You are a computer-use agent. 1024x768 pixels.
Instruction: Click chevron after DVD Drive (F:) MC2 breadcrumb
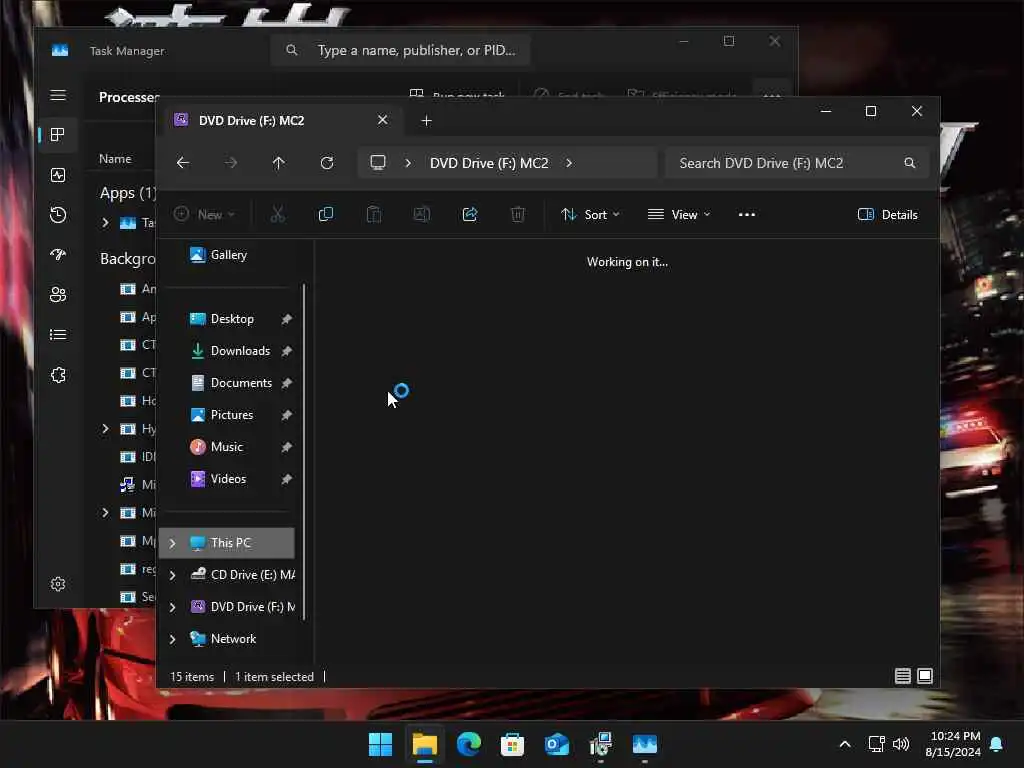569,163
